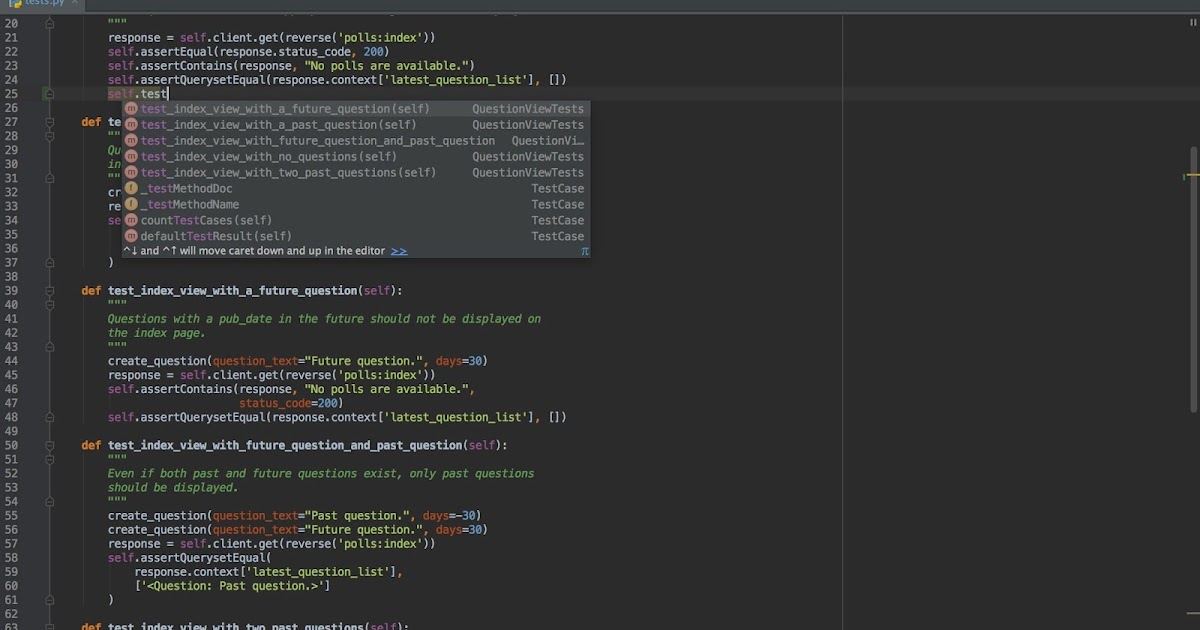Image resolution: width=1200 pixels, height=630 pixels.
Task: Select the _testMethodDoc field suggestion
Action: click(x=355, y=189)
